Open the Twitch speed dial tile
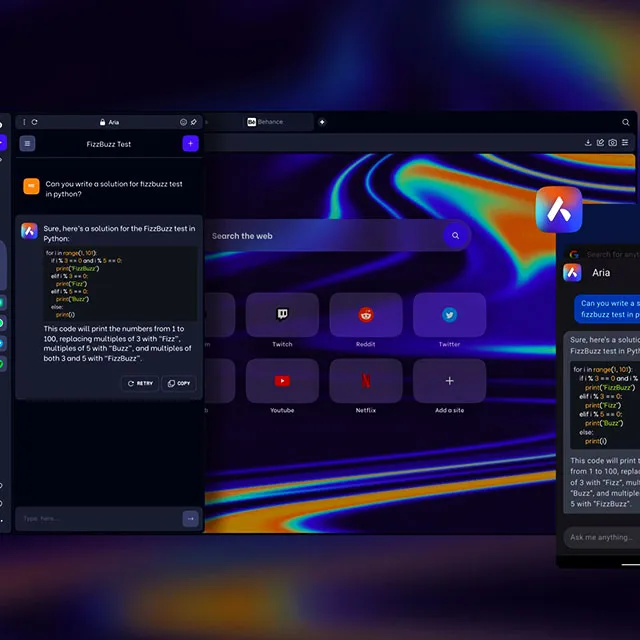The width and height of the screenshot is (640, 640). [282, 316]
